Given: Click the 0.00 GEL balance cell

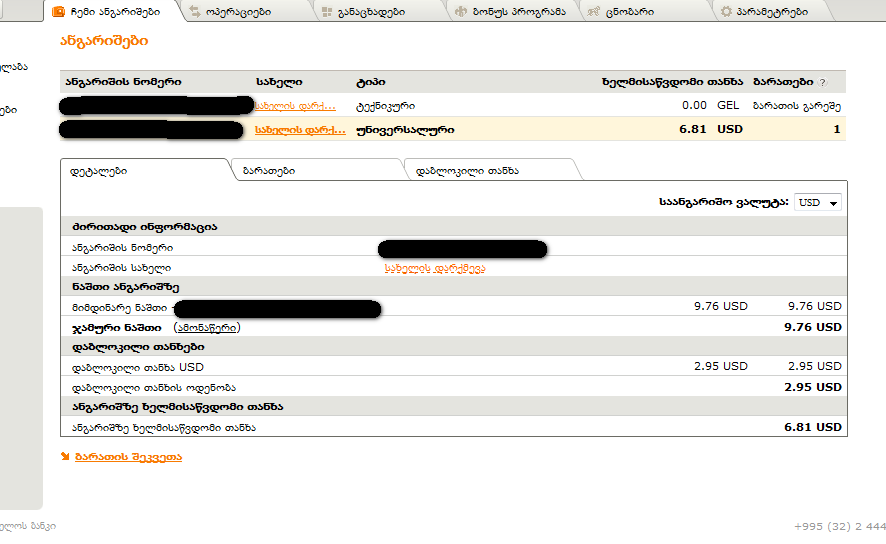Looking at the screenshot, I should [710, 105].
